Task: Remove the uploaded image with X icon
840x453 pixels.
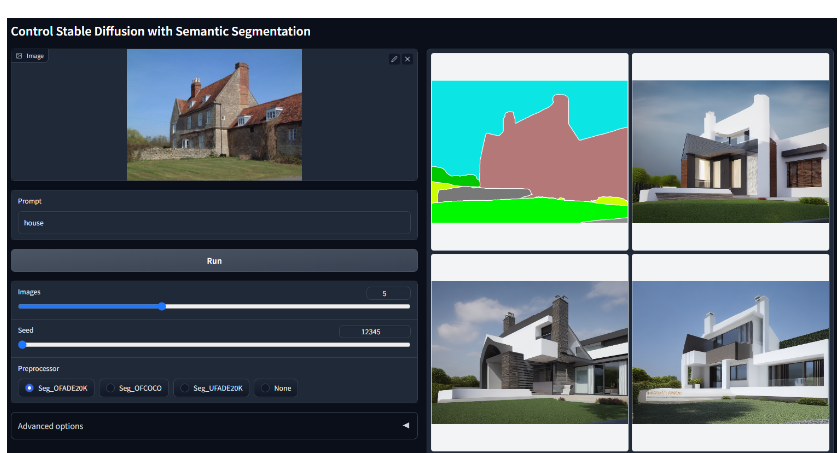Action: [x=407, y=59]
